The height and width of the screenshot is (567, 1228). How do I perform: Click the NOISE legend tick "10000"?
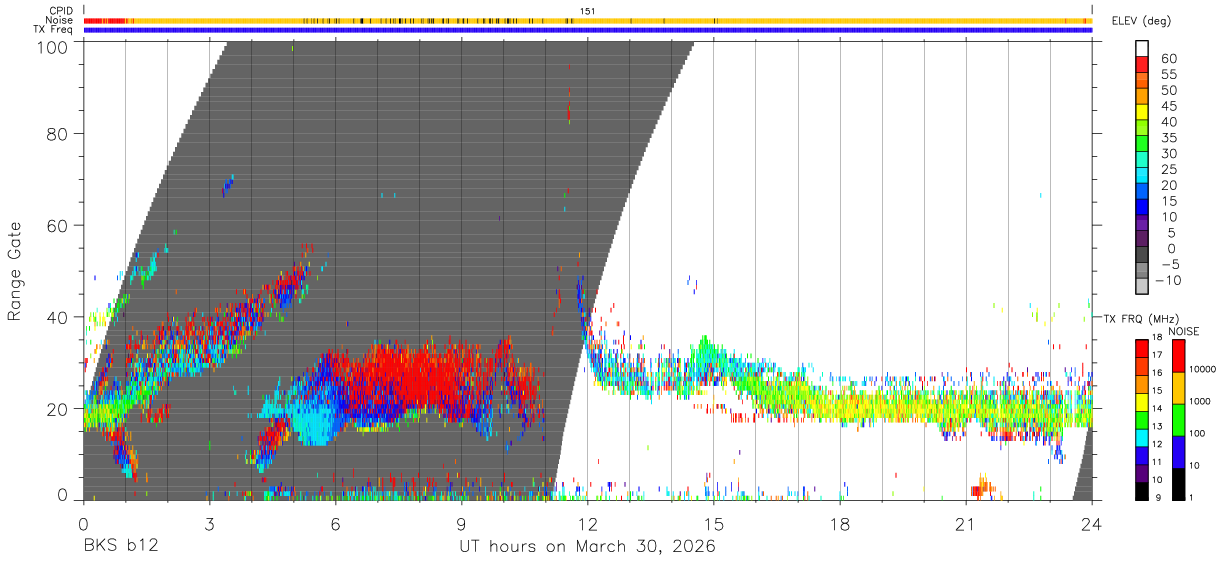pyautogui.click(x=1204, y=370)
